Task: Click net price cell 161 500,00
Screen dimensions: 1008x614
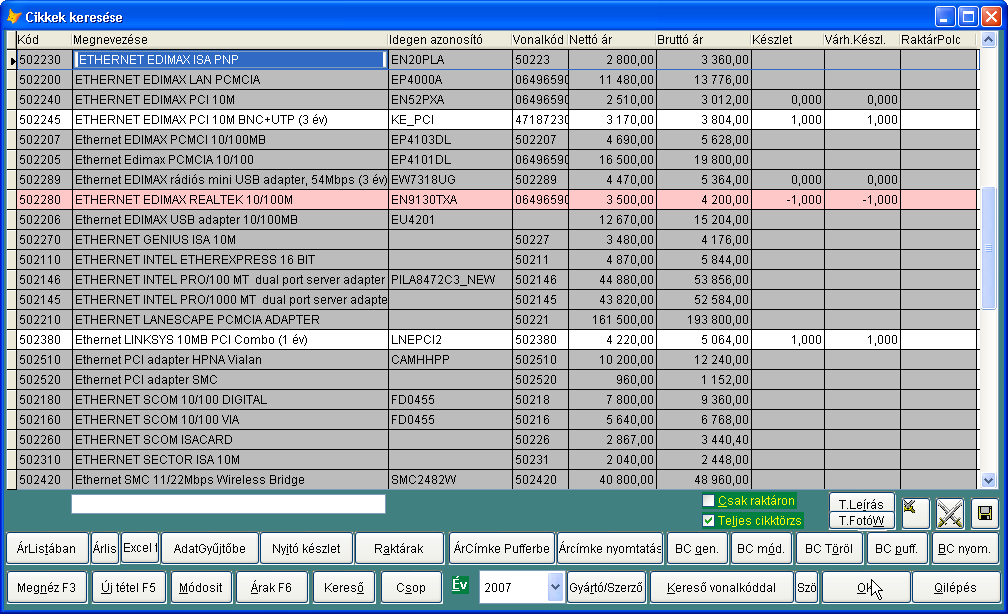Action: tap(611, 320)
